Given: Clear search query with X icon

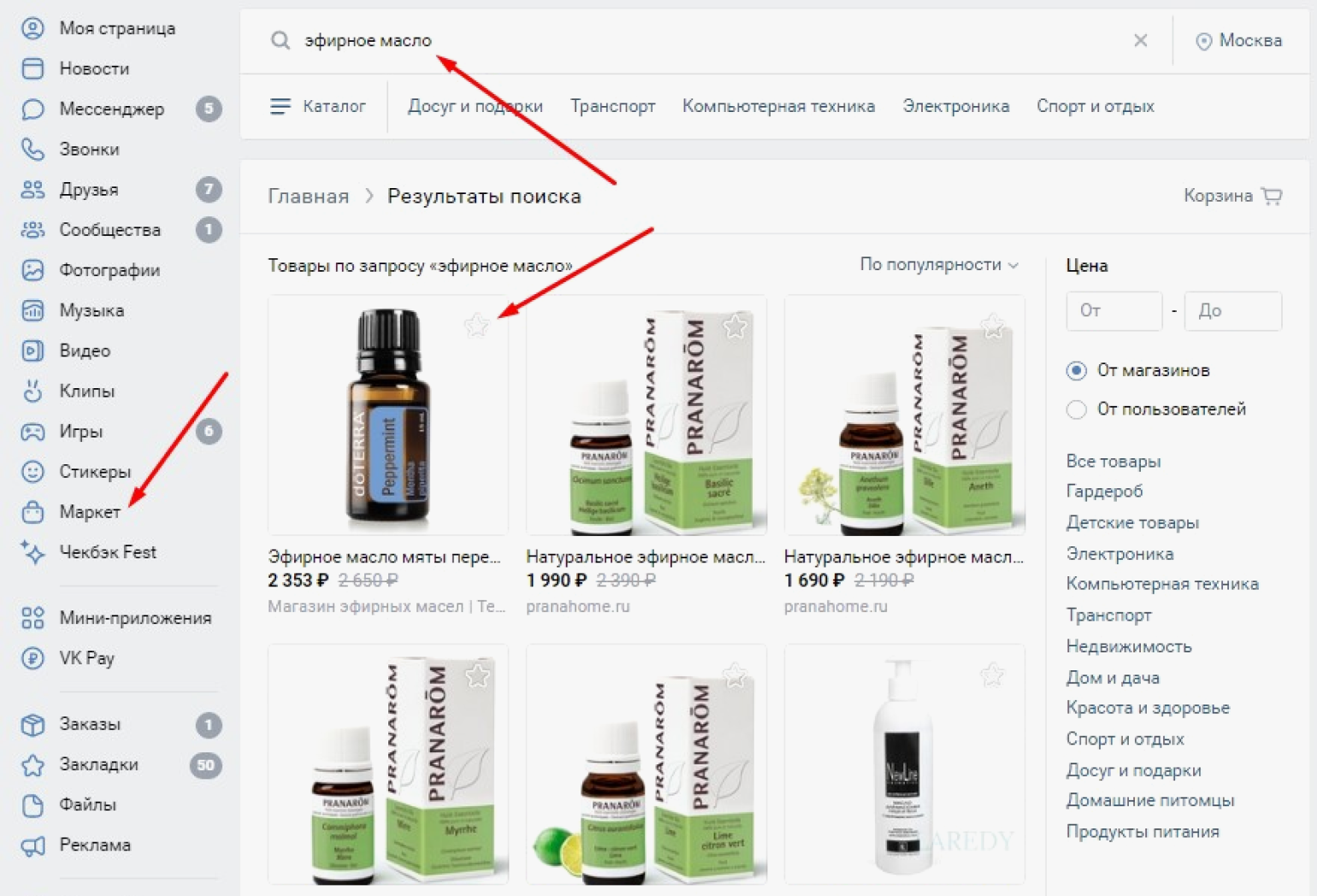Looking at the screenshot, I should [x=1140, y=40].
